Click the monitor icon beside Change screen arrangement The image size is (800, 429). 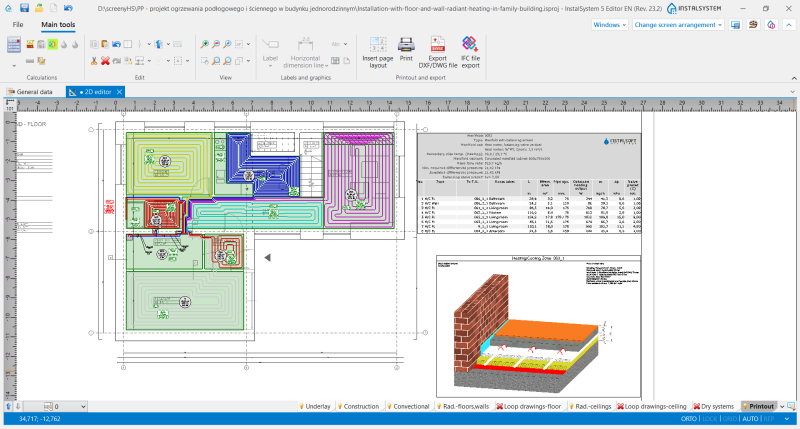[735, 24]
